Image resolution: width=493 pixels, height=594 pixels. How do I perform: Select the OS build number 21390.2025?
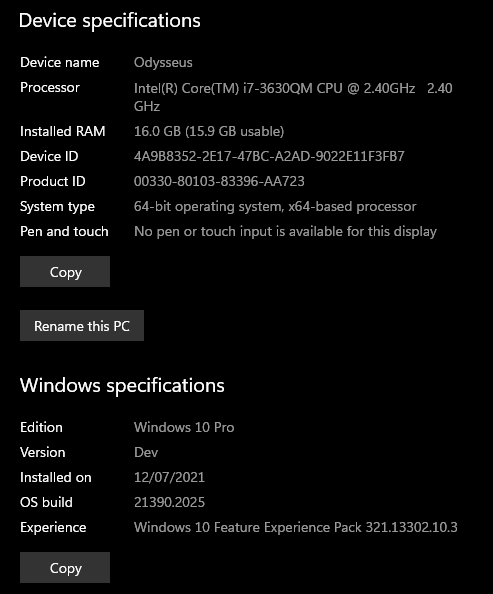coord(169,502)
